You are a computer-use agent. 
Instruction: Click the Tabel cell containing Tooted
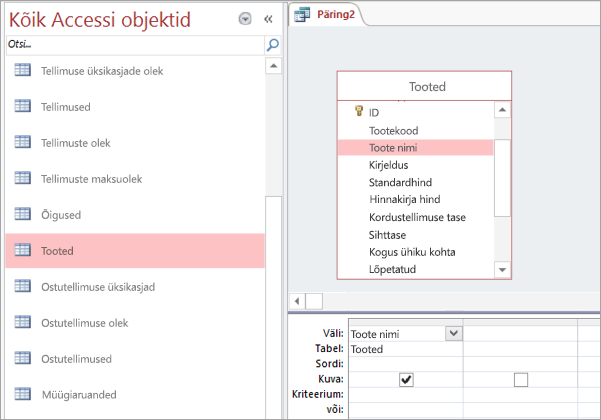[x=406, y=349]
